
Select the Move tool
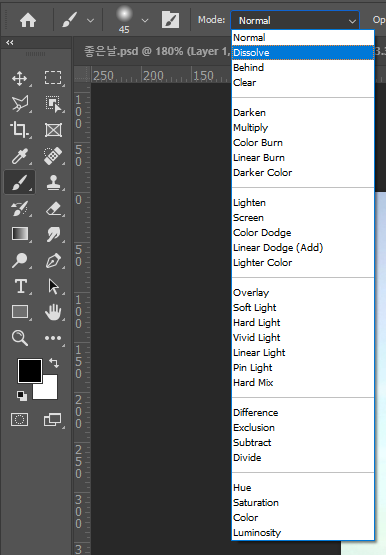pyautogui.click(x=19, y=78)
